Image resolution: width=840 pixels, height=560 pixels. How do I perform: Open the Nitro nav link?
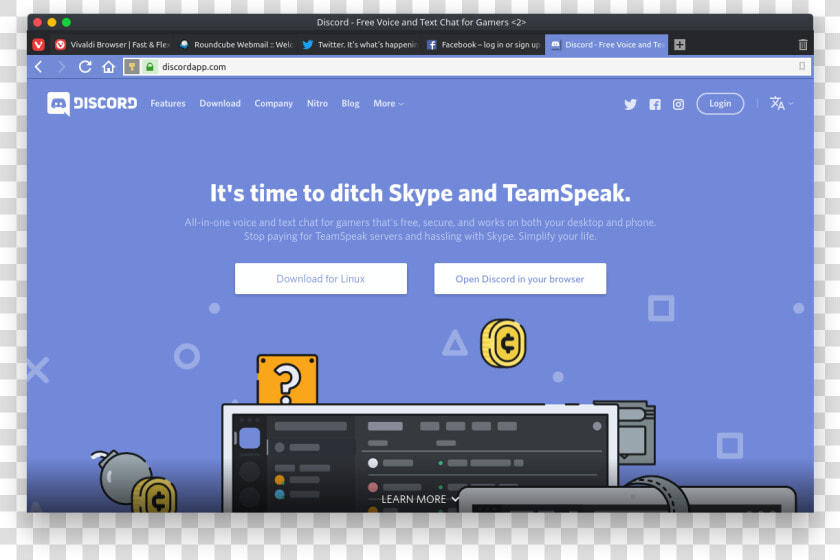(x=317, y=103)
